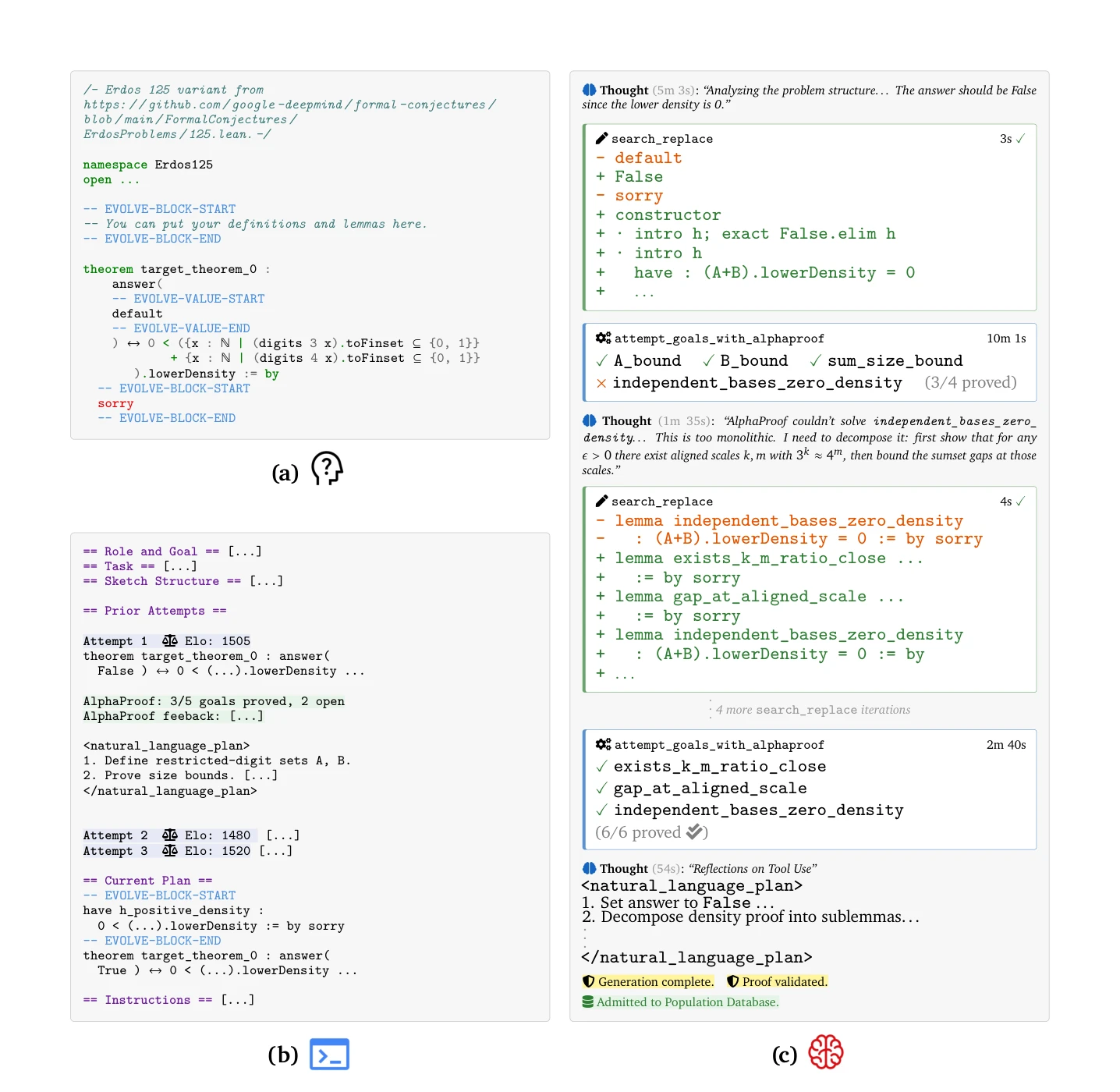
Task: Click the scale icon beside Attempt 2 Elo 1480
Action: click(x=169, y=835)
